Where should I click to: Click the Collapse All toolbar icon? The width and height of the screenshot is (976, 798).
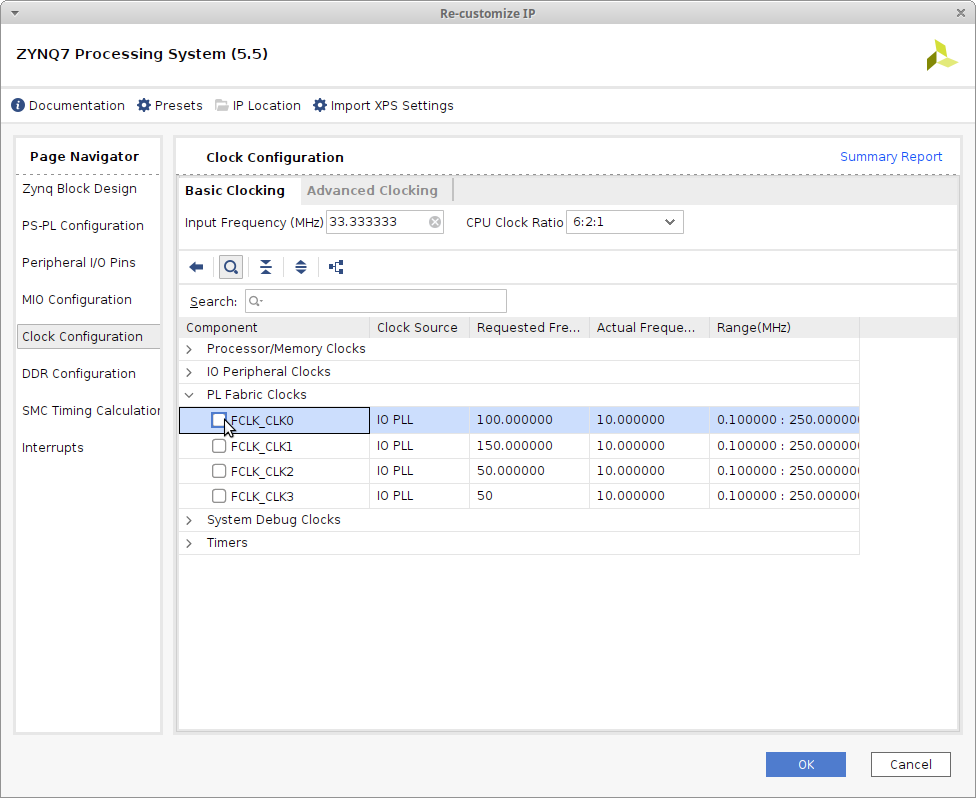click(x=266, y=267)
